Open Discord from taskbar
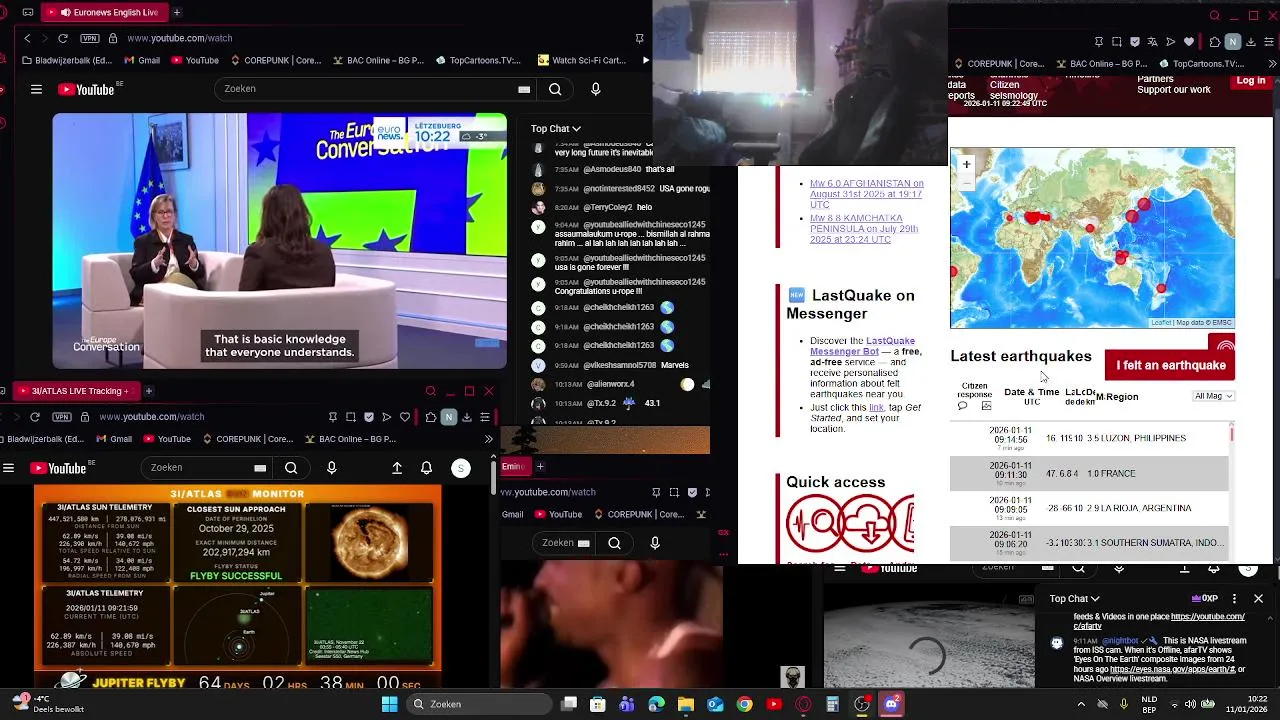1280x720 pixels. (891, 704)
